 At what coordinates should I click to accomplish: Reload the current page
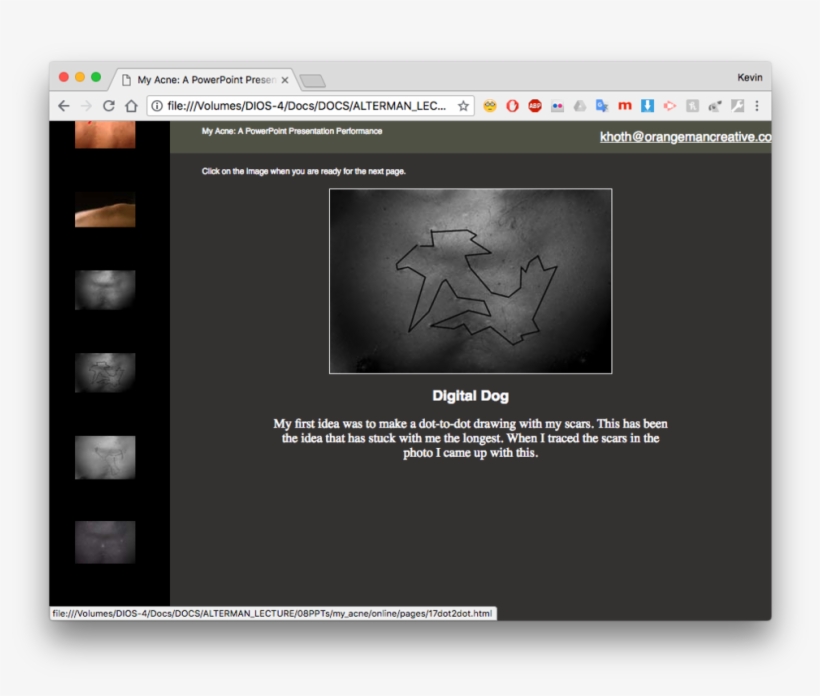coord(108,106)
